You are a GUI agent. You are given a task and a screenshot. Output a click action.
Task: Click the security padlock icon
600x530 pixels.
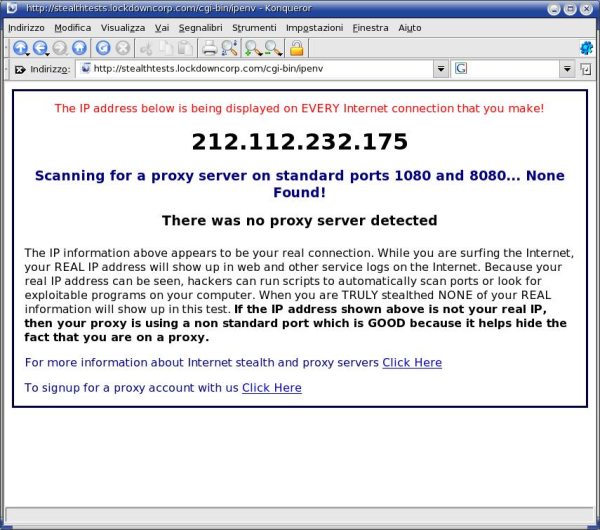click(297, 48)
